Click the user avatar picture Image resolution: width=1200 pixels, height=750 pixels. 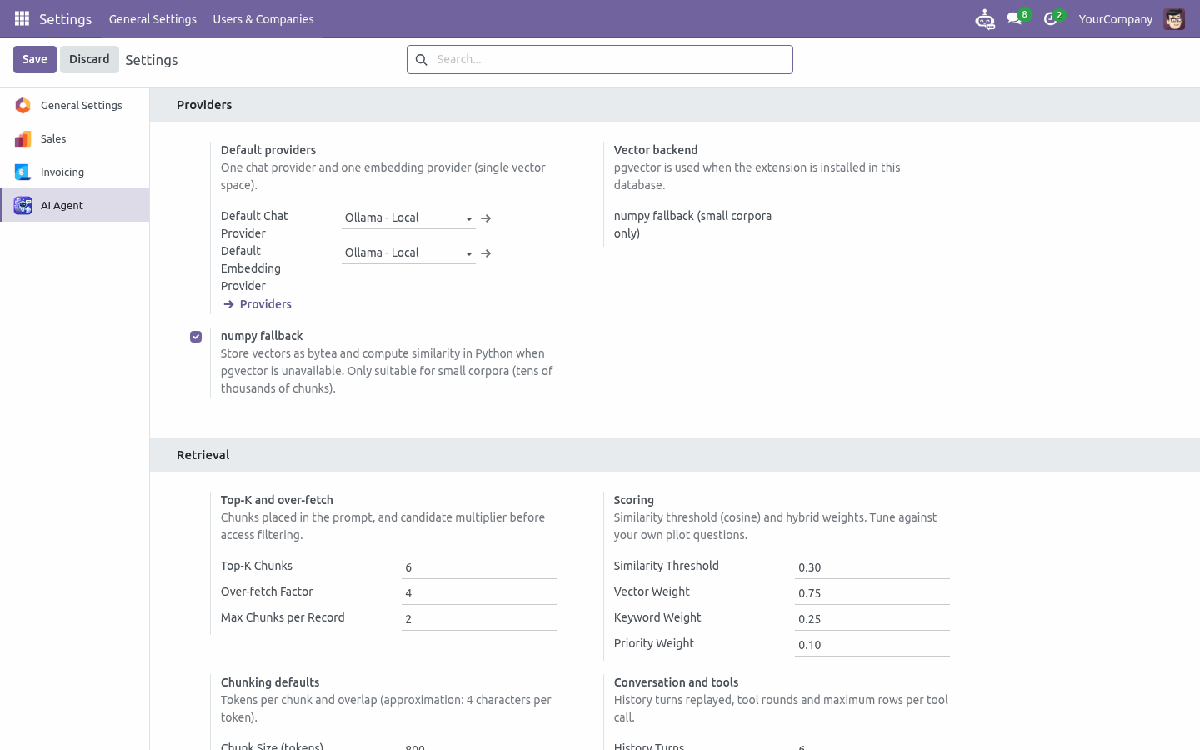click(x=1173, y=19)
